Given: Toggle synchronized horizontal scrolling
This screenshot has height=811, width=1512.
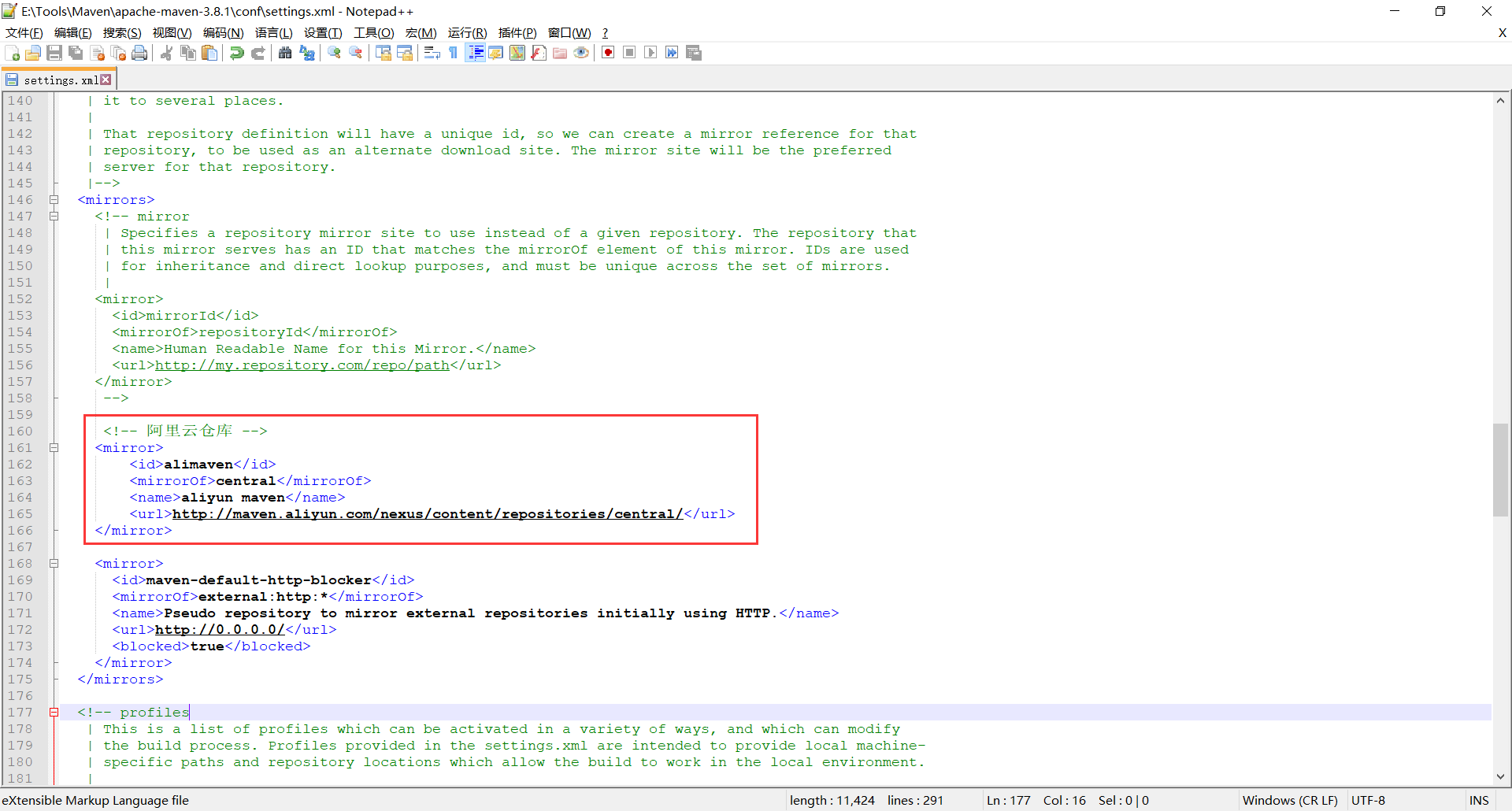Looking at the screenshot, I should (x=405, y=53).
